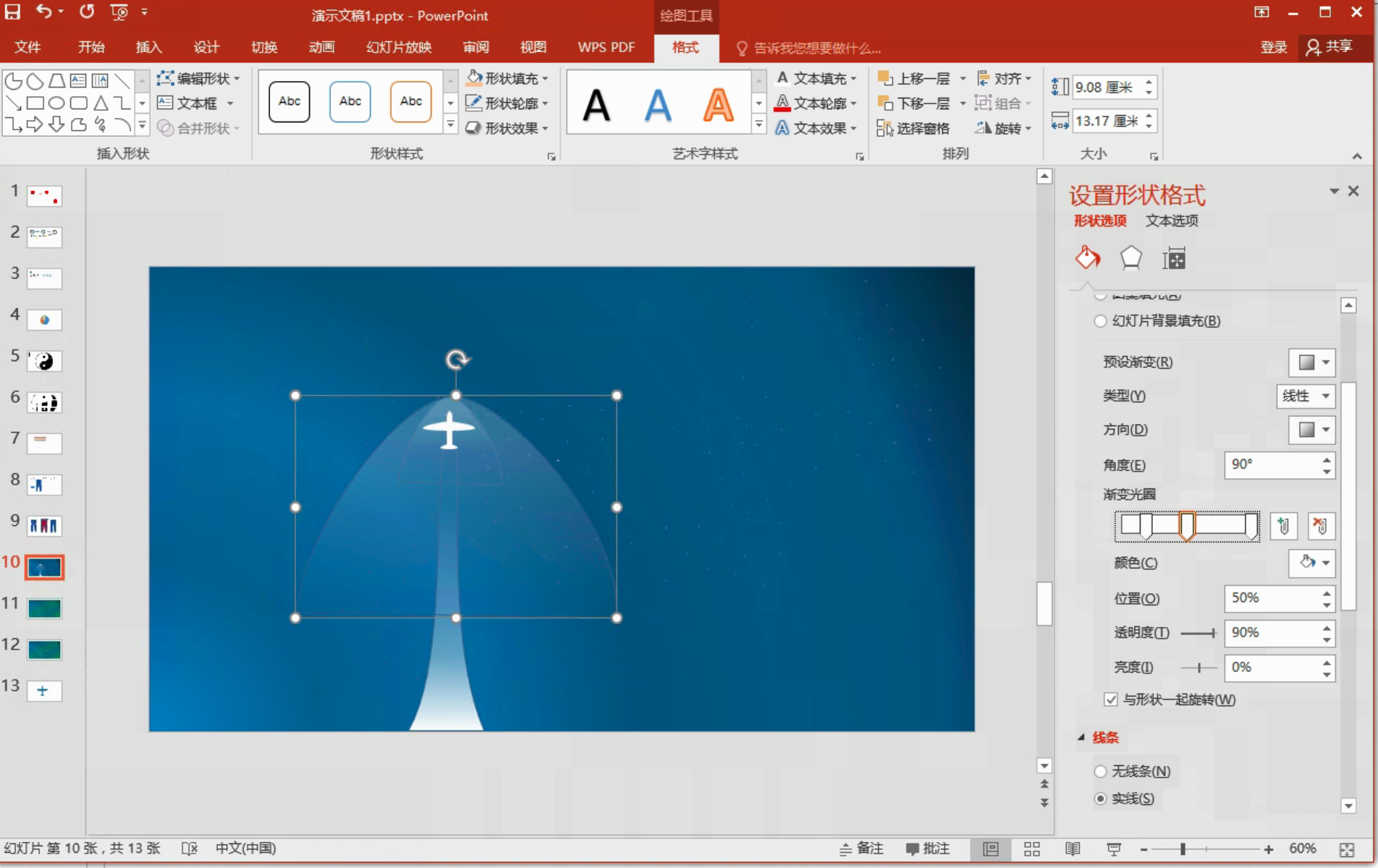Click the Notes (备注) button in the status bar
Viewport: 1378px width, 868px height.
[x=861, y=848]
